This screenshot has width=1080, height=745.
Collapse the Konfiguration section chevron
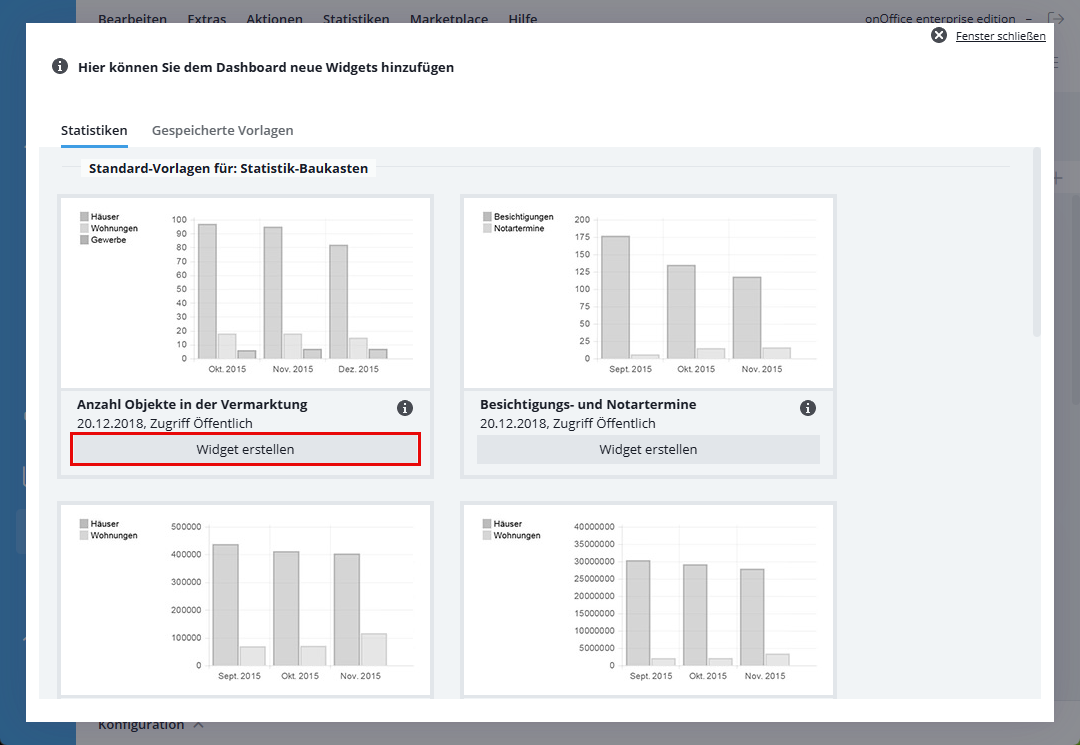coord(198,725)
